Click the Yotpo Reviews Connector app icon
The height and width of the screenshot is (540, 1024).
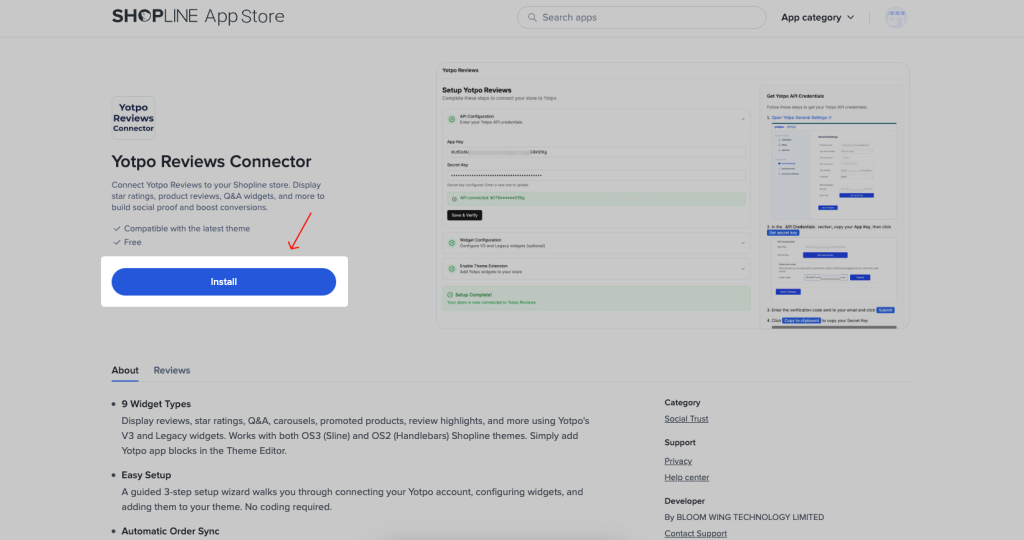[133, 117]
